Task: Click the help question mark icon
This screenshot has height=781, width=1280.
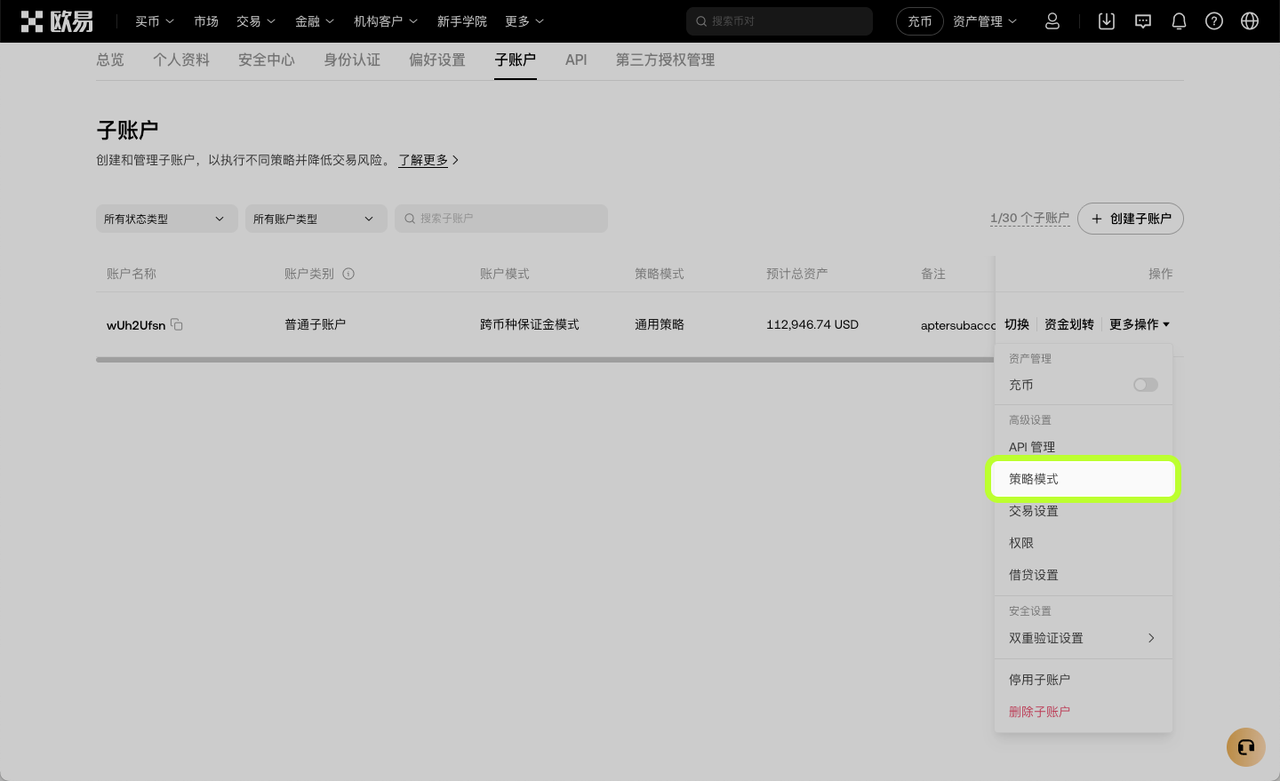Action: pyautogui.click(x=1214, y=21)
